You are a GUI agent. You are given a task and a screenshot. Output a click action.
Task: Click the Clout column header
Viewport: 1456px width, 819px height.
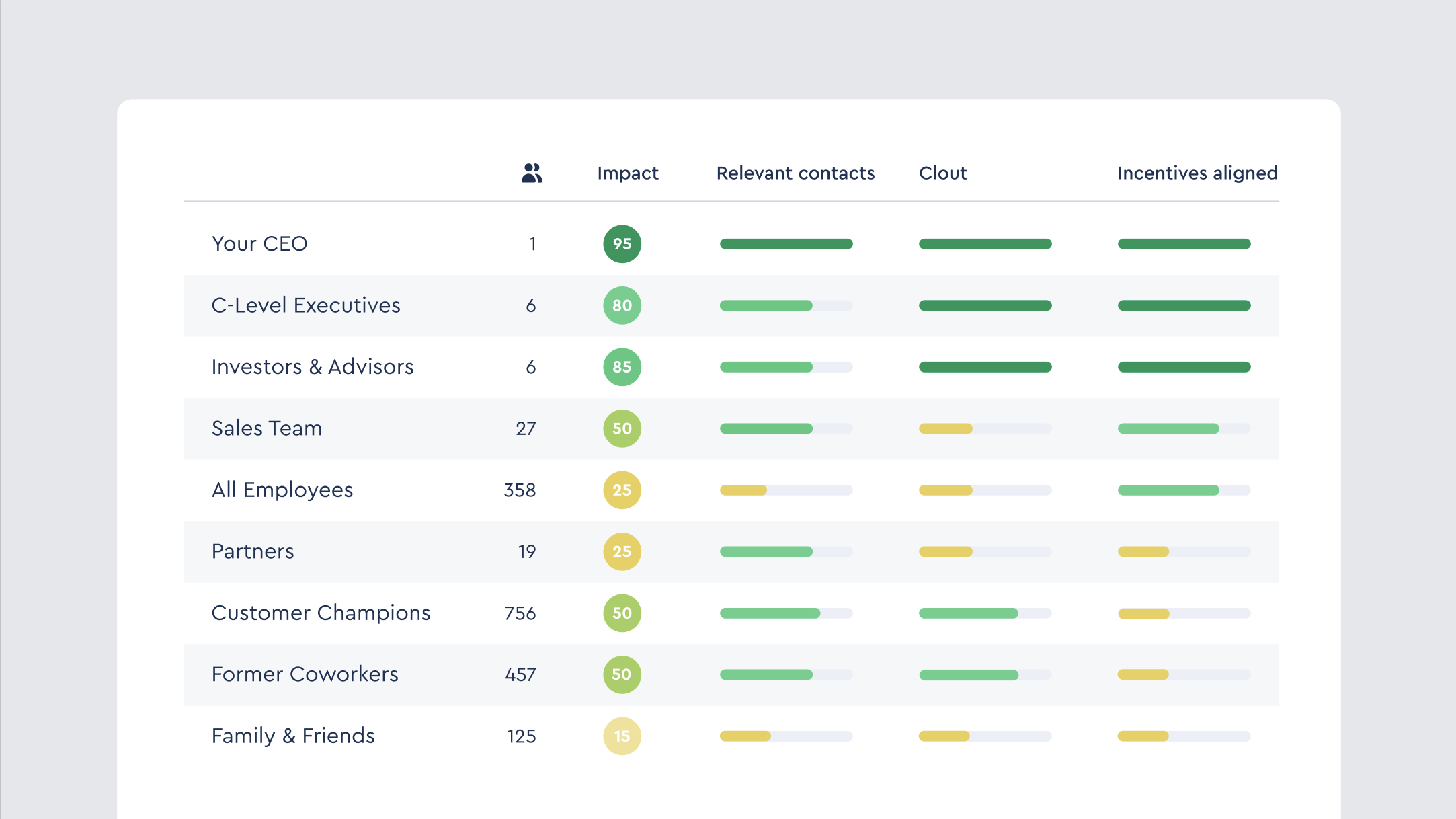[x=942, y=173]
